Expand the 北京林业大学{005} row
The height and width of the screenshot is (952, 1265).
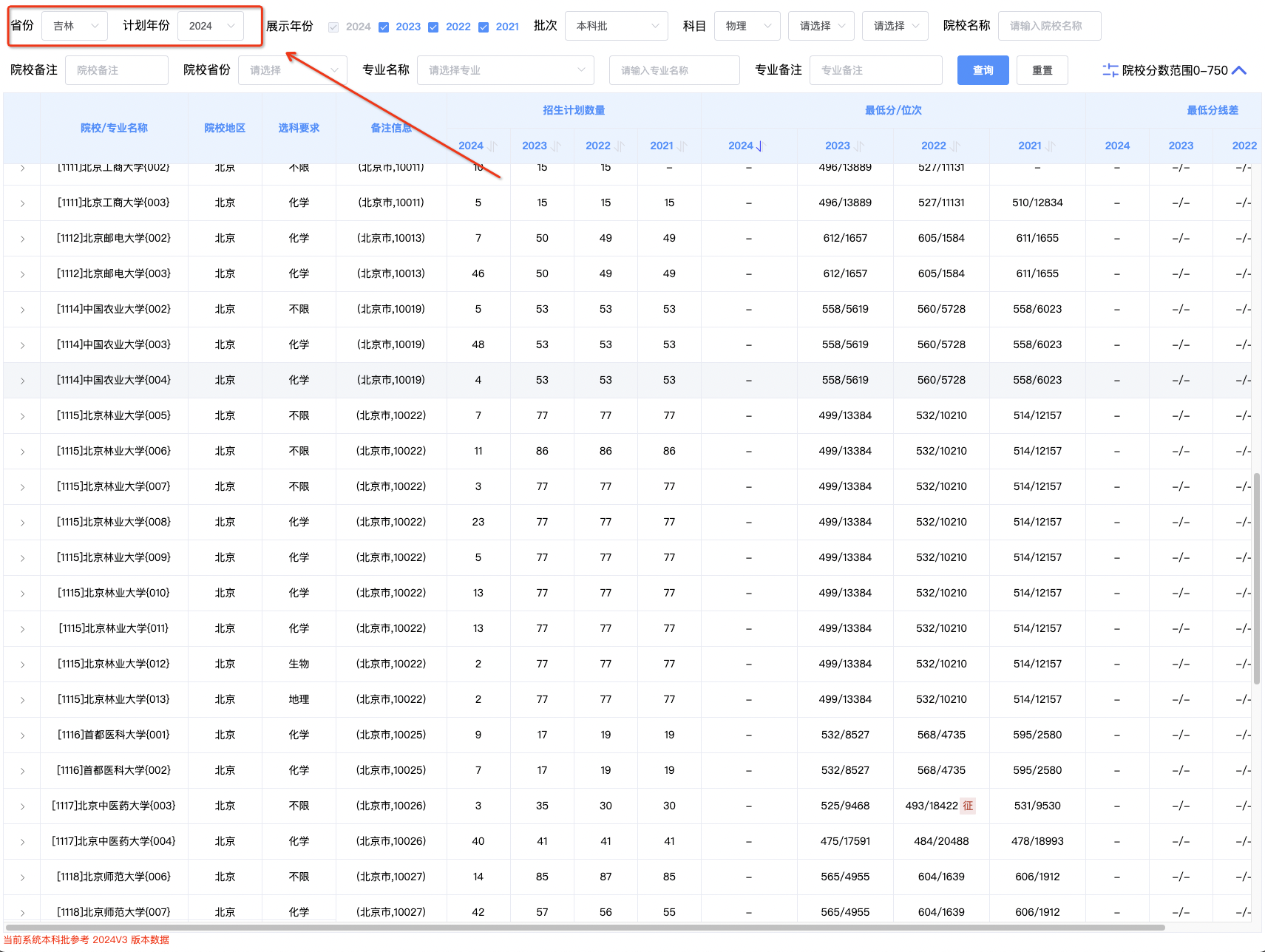(23, 416)
